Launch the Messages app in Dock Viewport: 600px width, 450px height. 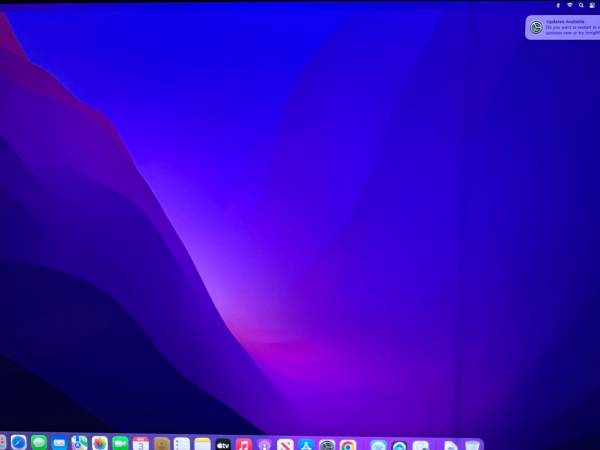(39, 443)
